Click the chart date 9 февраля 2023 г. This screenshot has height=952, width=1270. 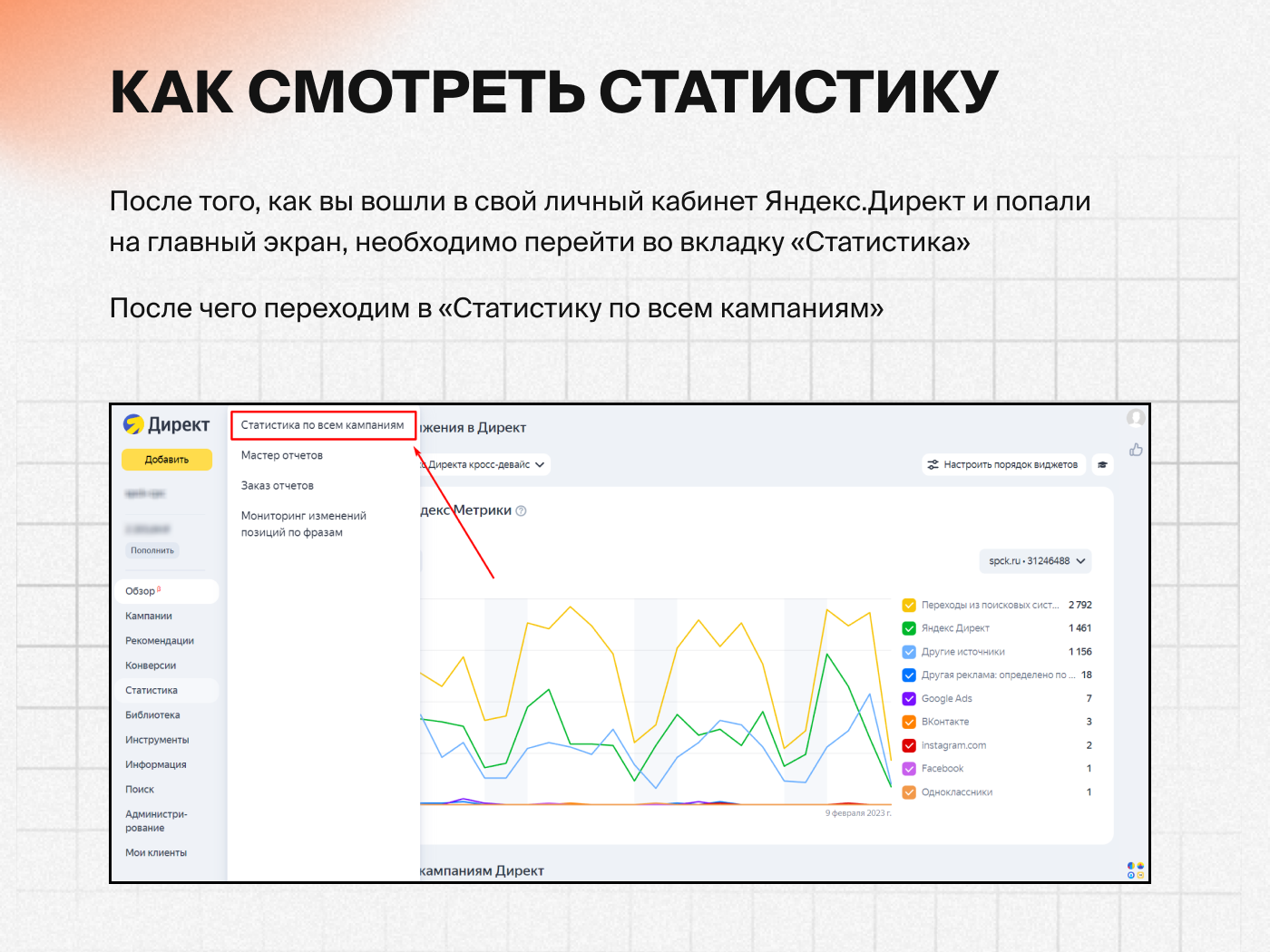point(858,813)
